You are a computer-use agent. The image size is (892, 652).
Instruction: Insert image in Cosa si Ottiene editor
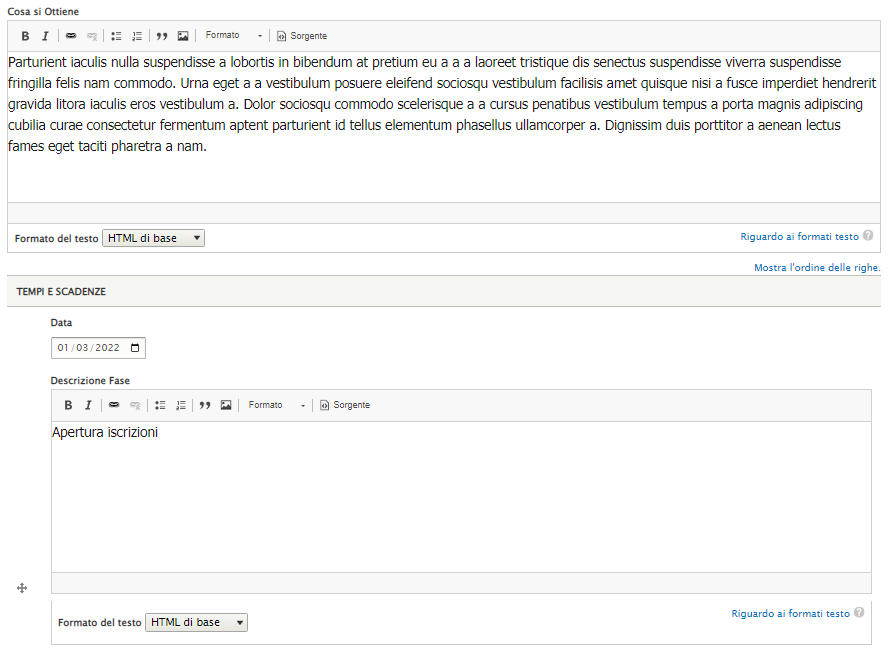click(183, 36)
